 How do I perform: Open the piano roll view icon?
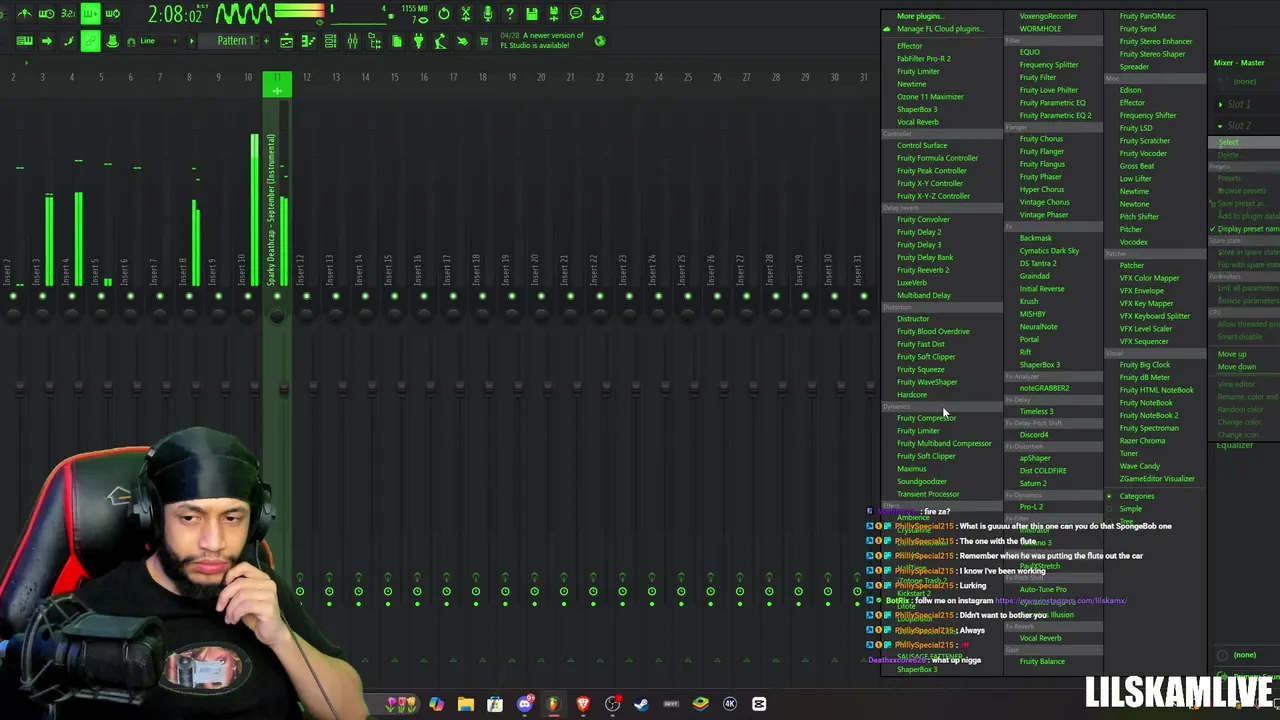click(x=308, y=41)
